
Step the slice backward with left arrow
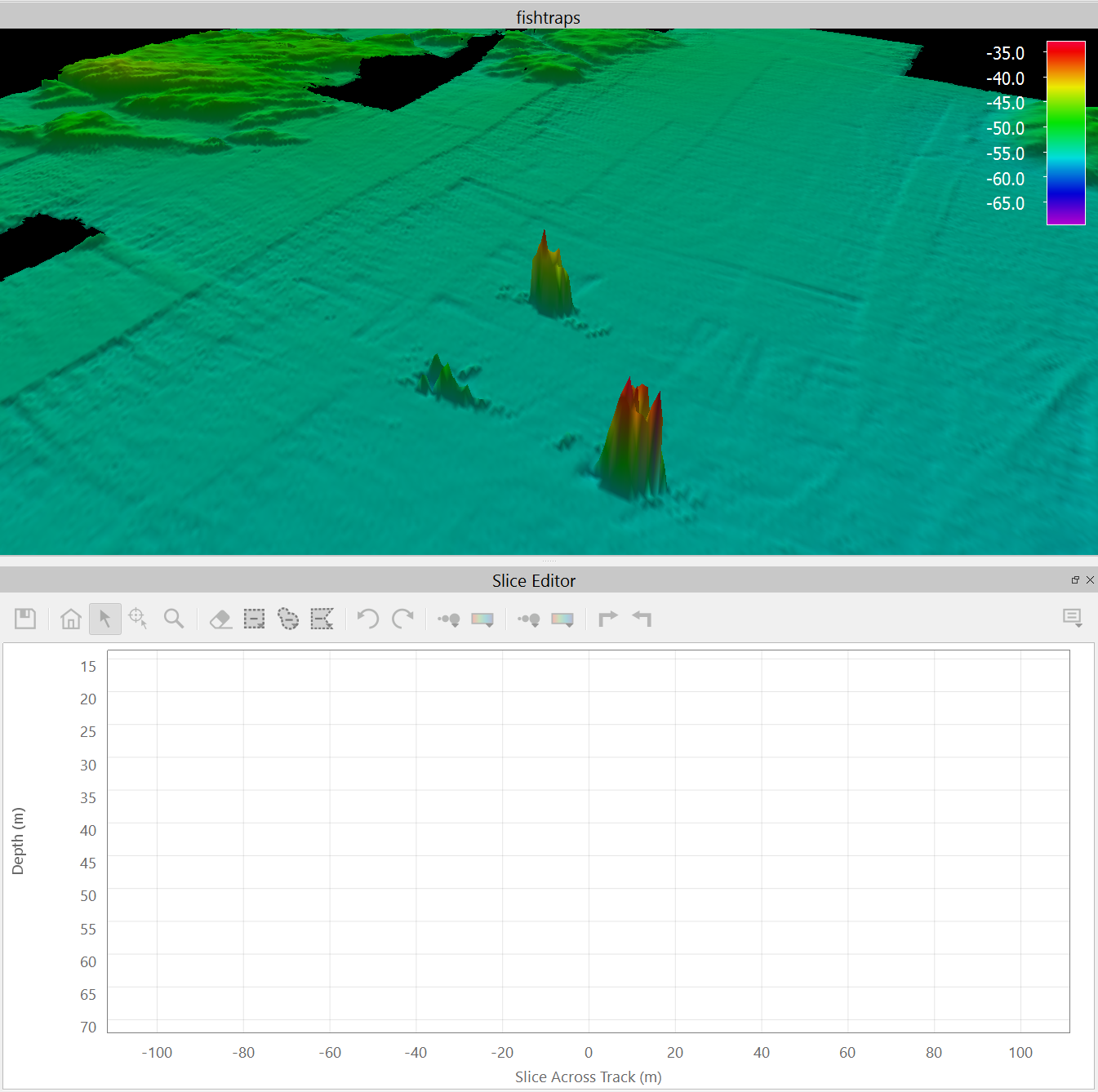point(642,619)
